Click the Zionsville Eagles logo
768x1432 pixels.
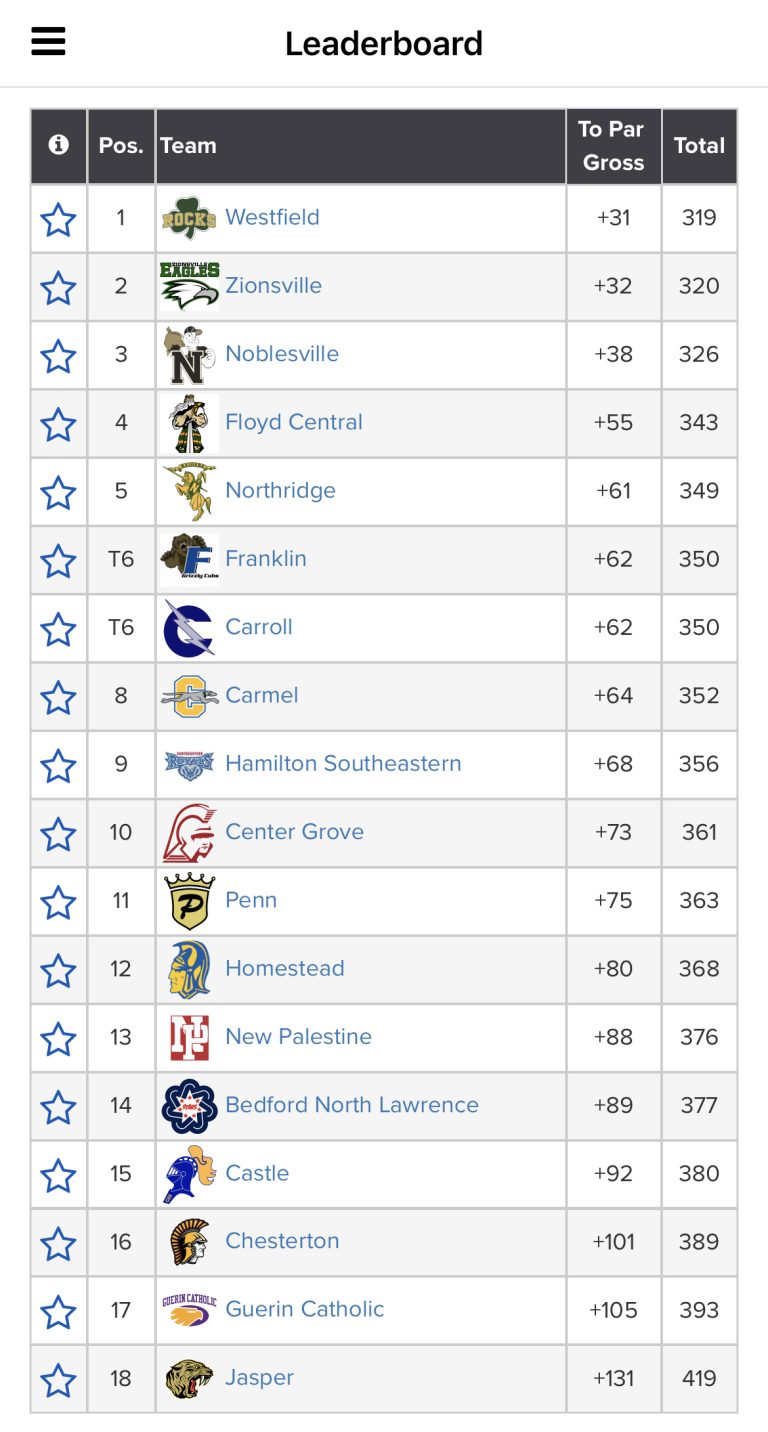[190, 286]
